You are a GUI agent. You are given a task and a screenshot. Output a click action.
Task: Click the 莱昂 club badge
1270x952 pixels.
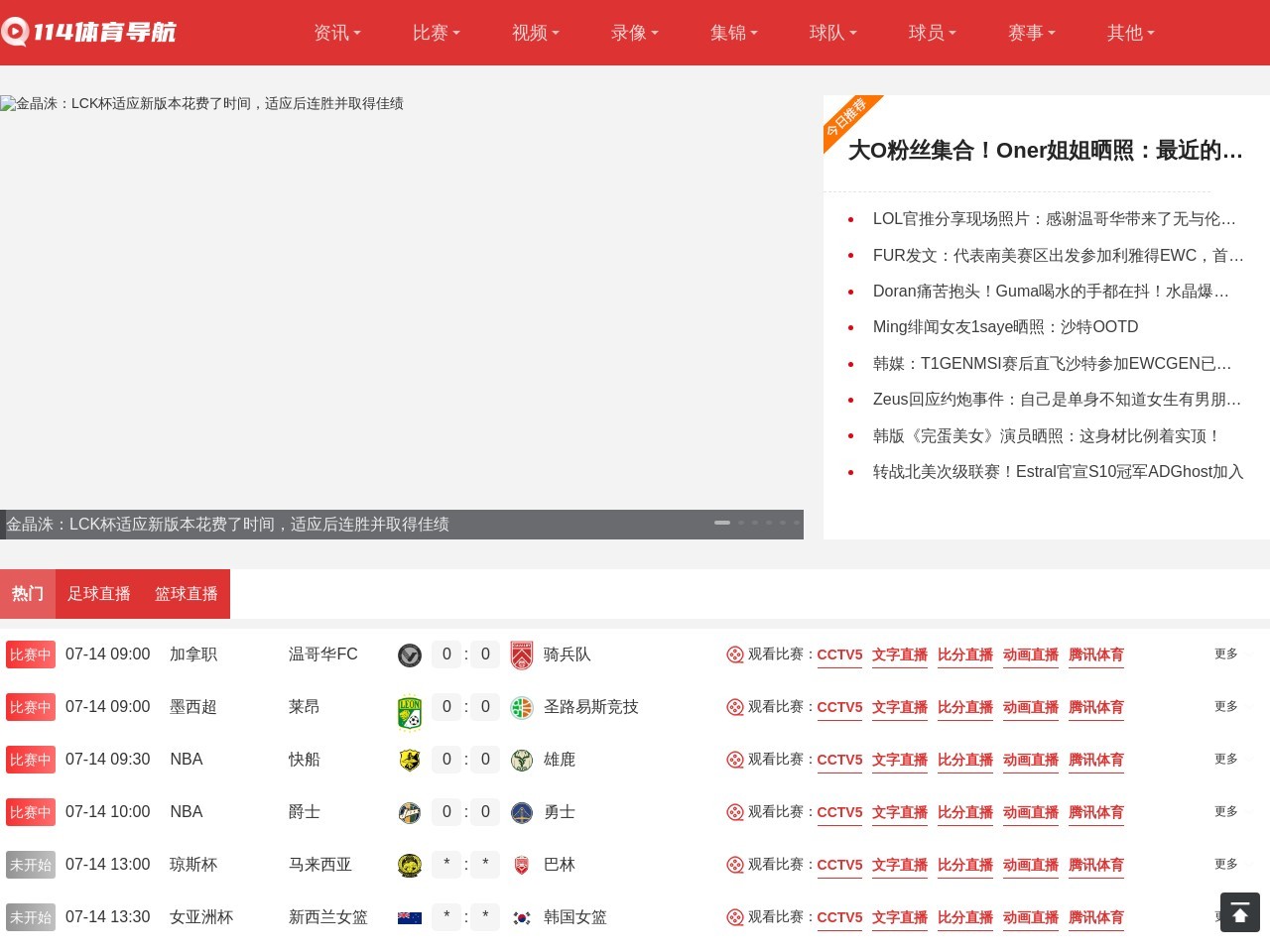[410, 707]
